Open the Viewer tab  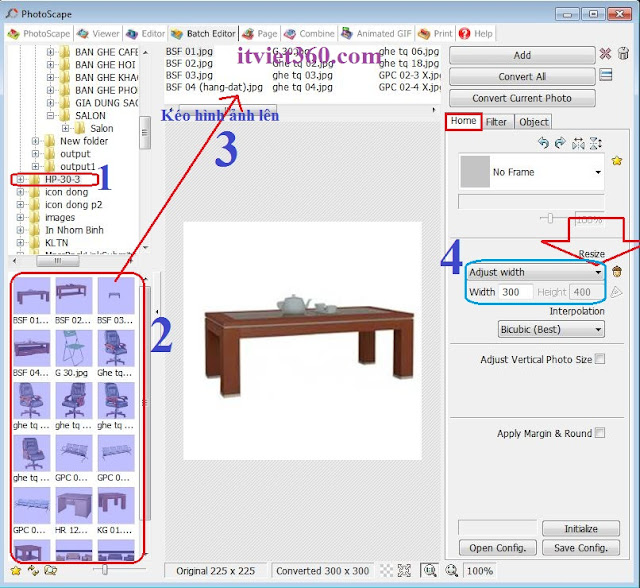point(98,34)
